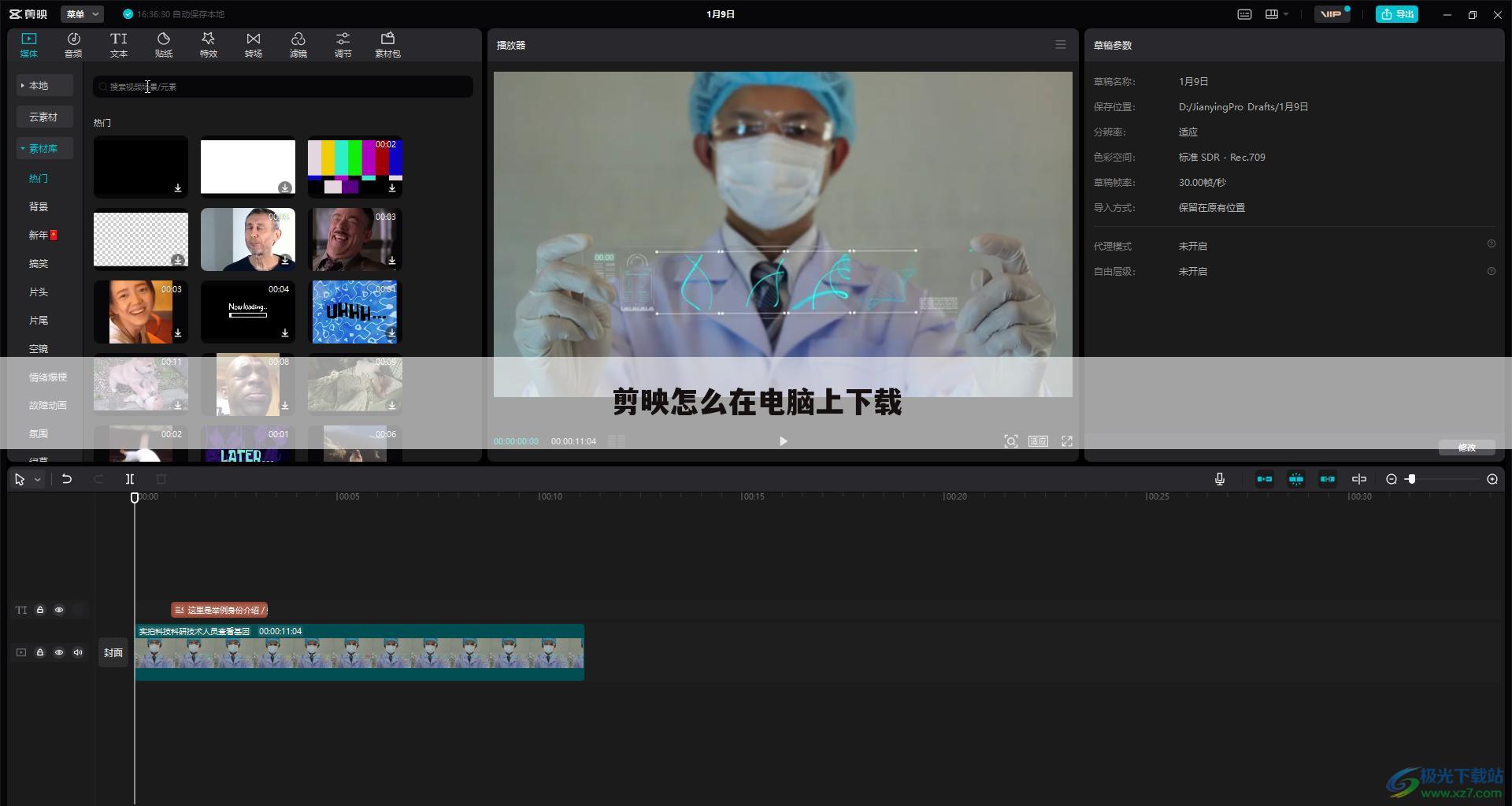
Task: Enter fullscreen preview mode
Action: click(x=1067, y=441)
